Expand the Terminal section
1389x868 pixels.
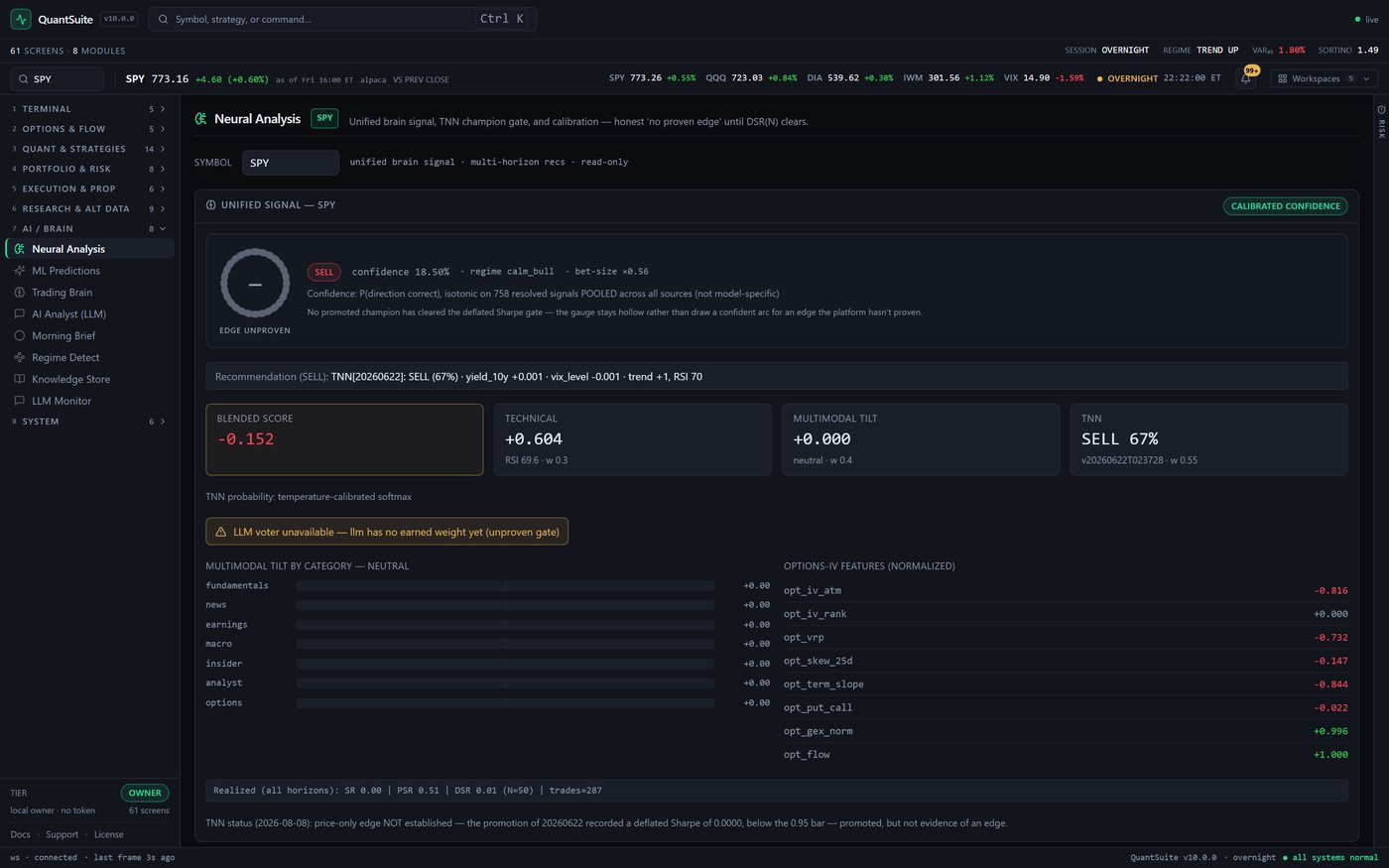pos(89,109)
